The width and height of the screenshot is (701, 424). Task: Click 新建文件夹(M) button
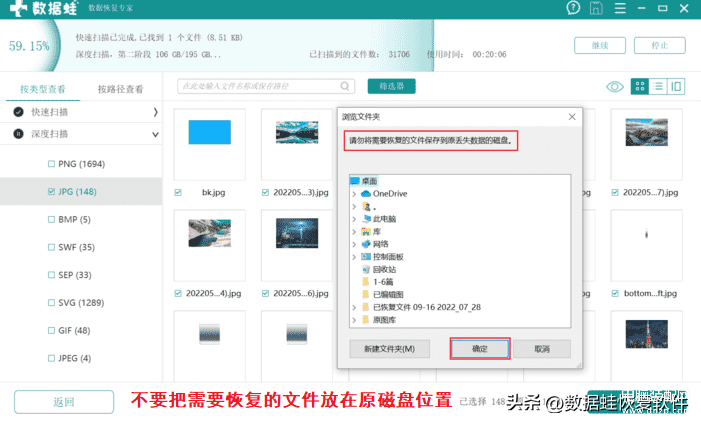[389, 349]
